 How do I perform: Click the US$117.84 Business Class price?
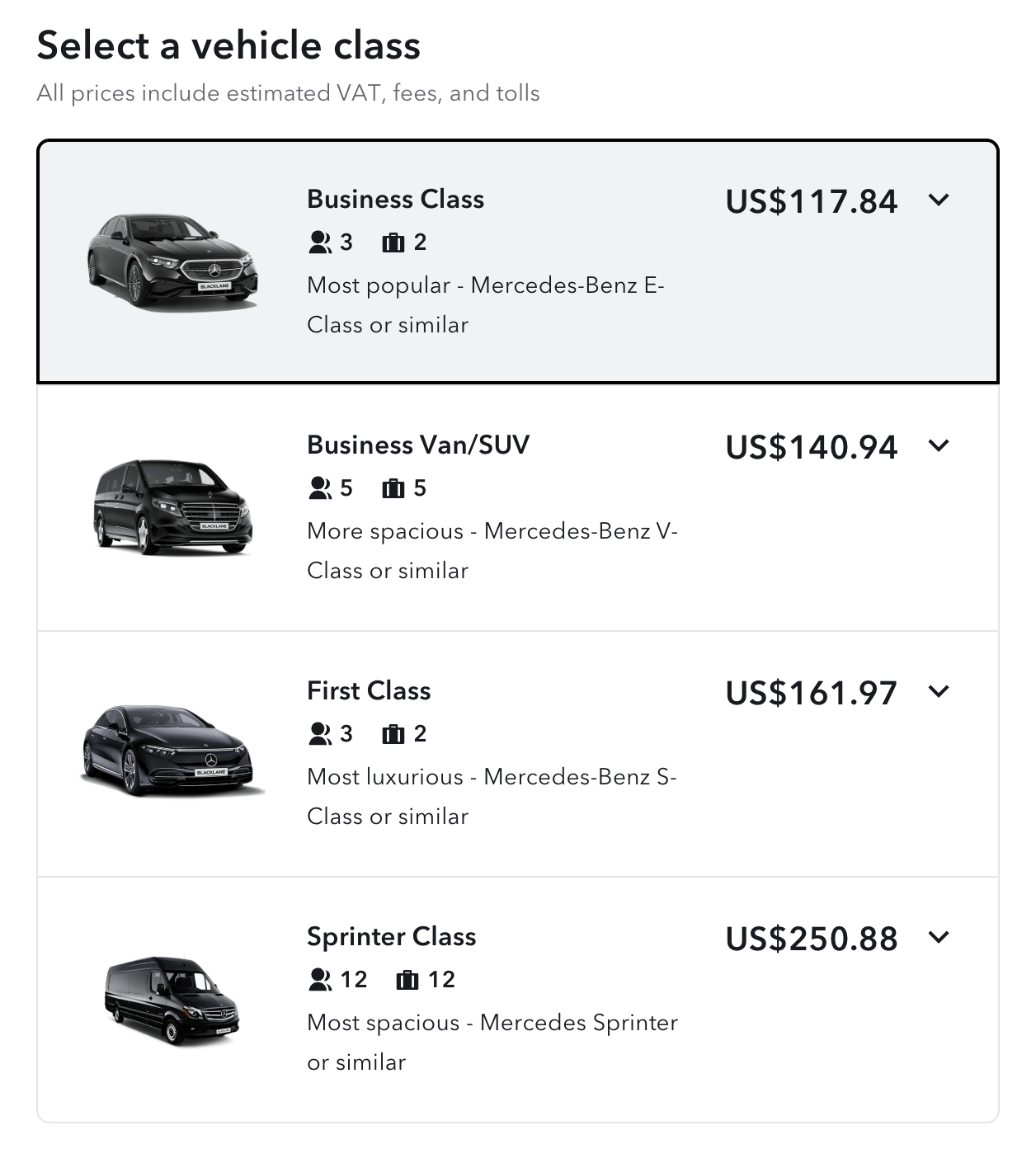pyautogui.click(x=811, y=201)
